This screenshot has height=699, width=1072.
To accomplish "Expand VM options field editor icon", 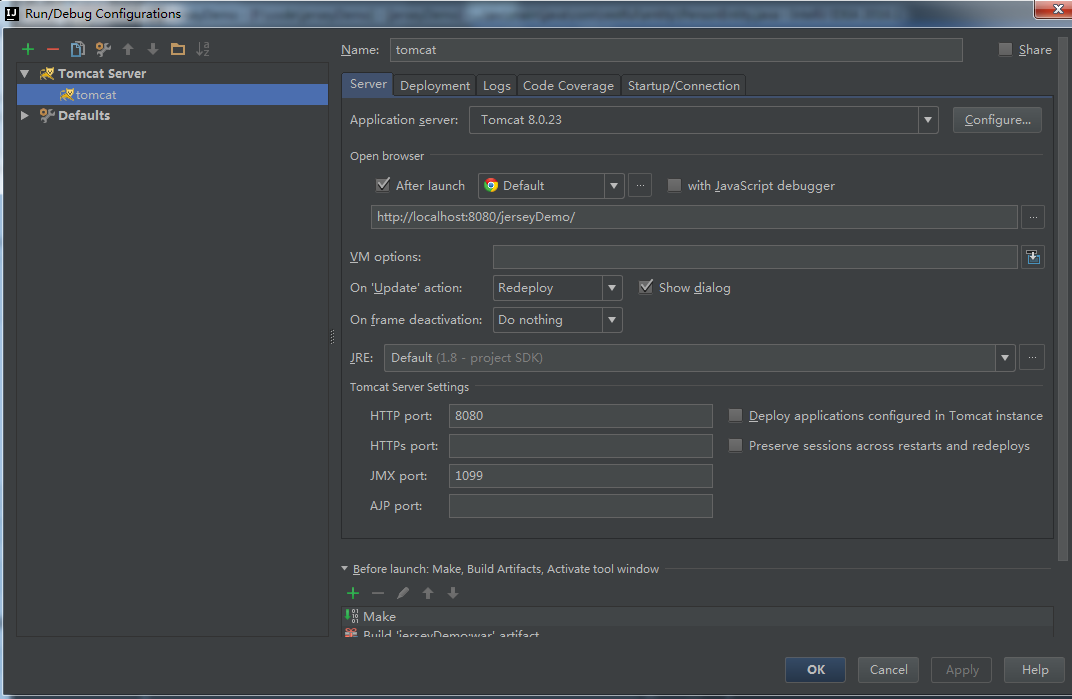I will [x=1033, y=257].
